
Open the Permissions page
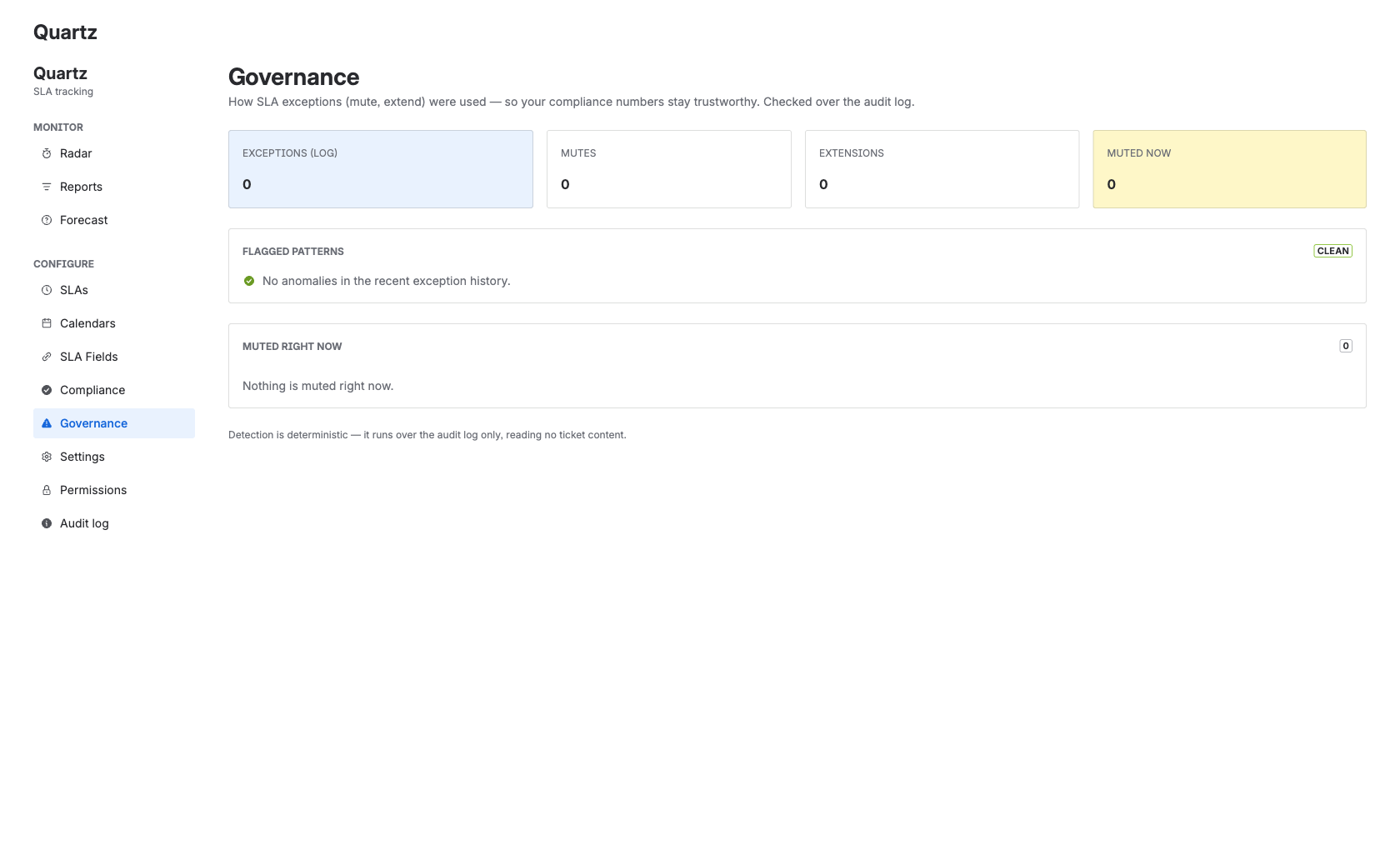[114, 490]
